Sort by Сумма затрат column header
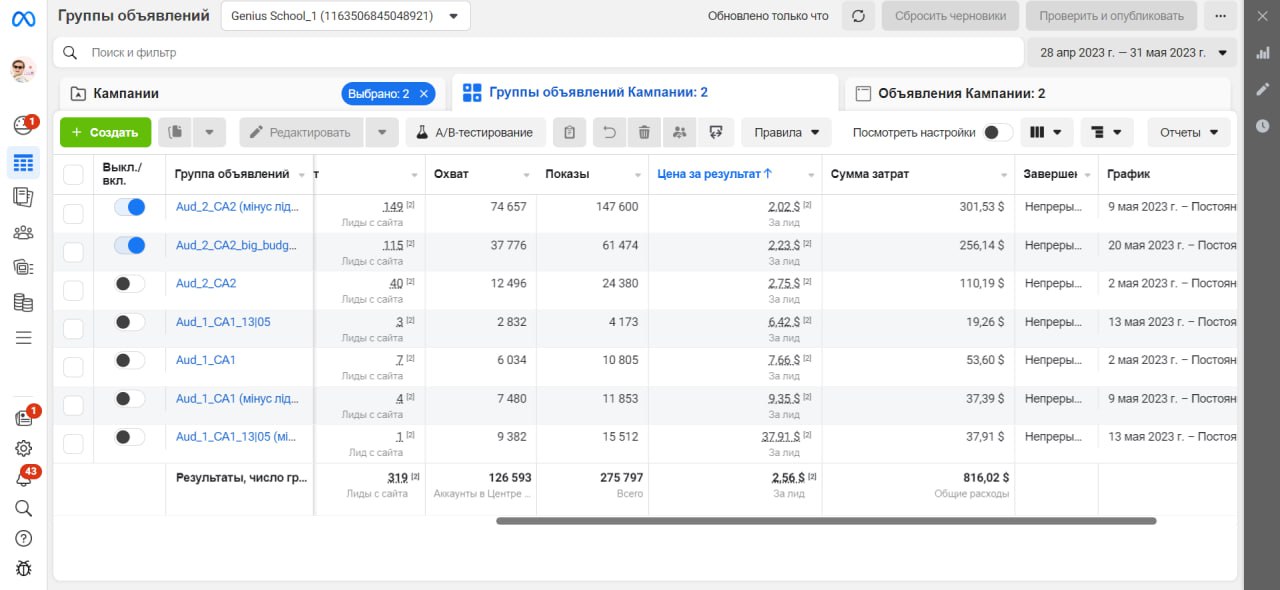 (x=870, y=174)
